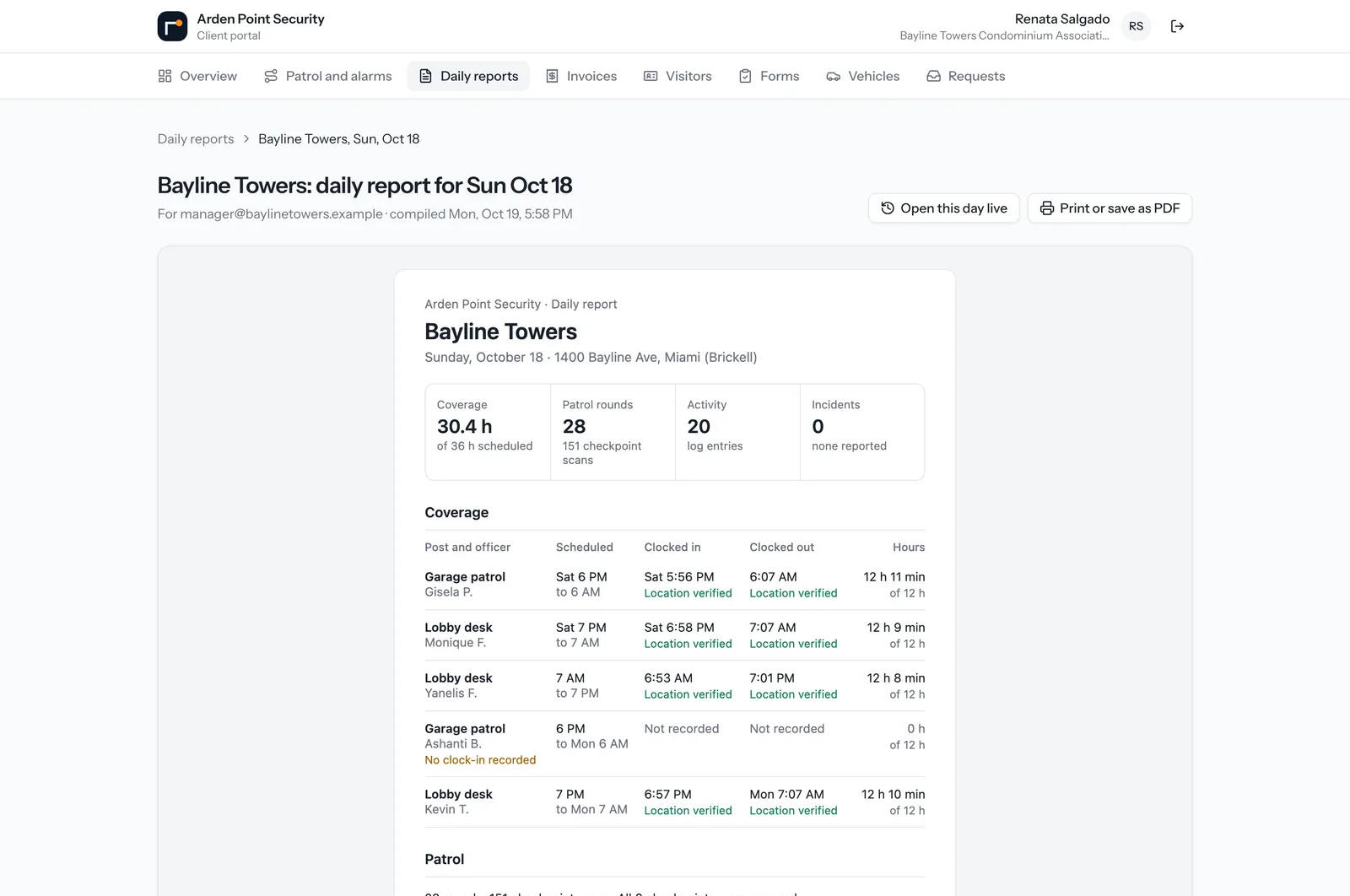Click the Incidents 0 summary card
This screenshot has height=896, width=1350.
pyautogui.click(x=862, y=432)
